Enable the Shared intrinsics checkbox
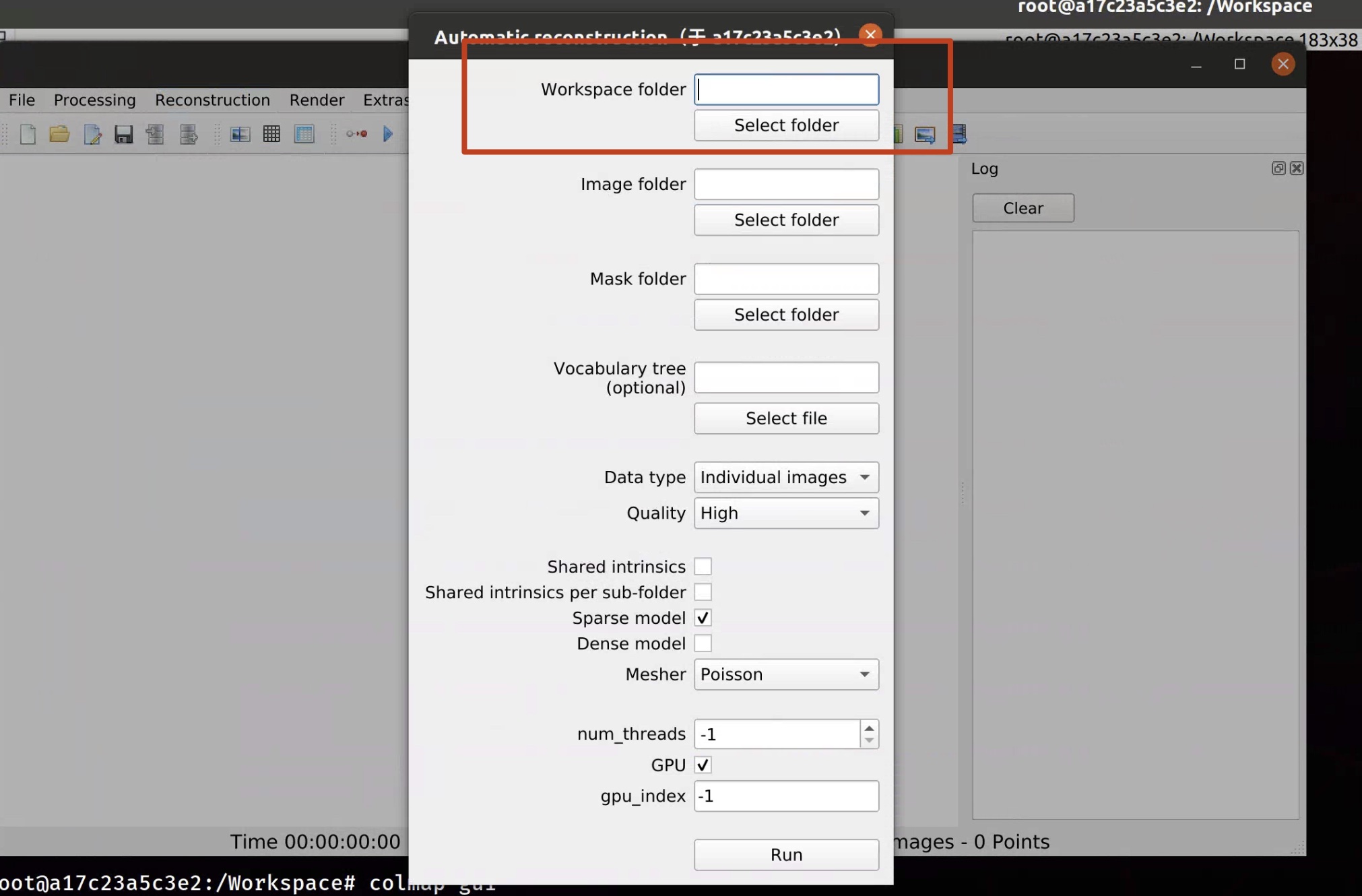The width and height of the screenshot is (1362, 896). [703, 567]
